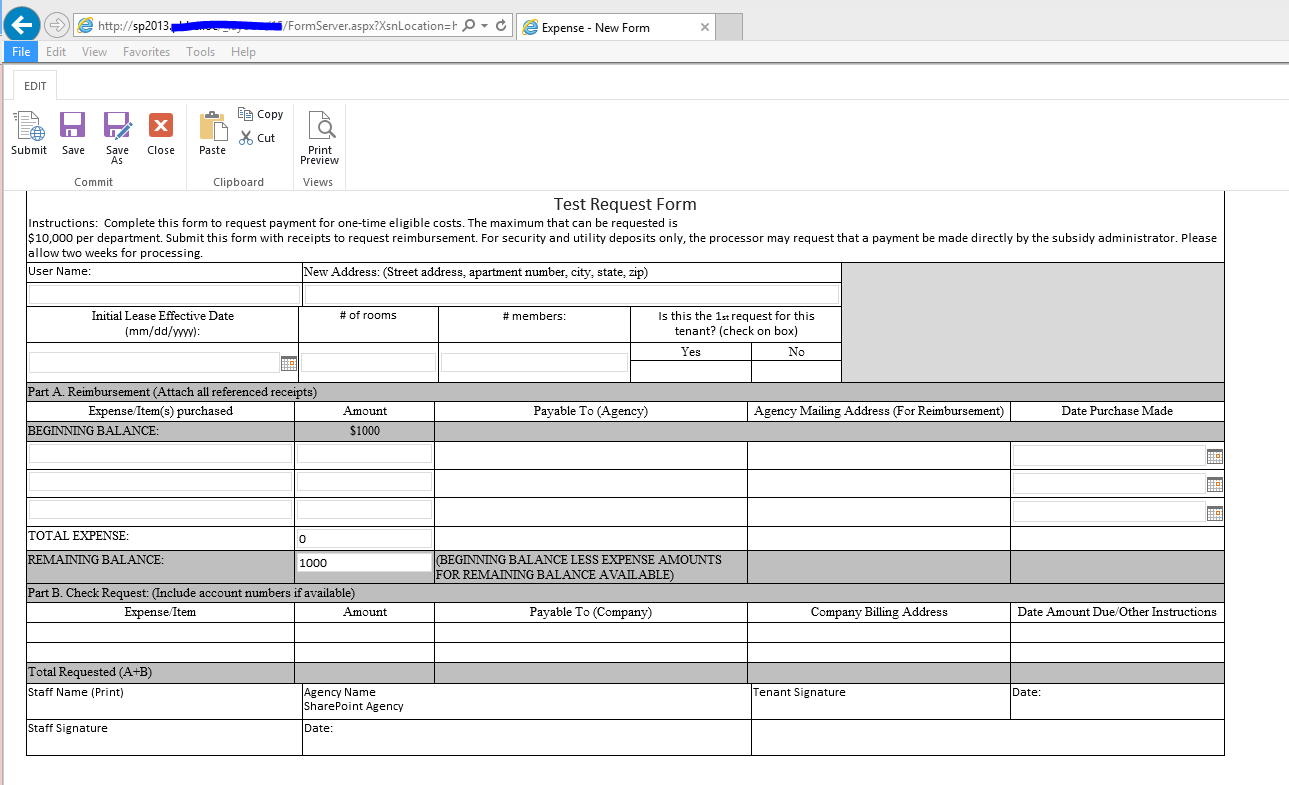Navigate back using the back arrow
The height and width of the screenshot is (785, 1289).
point(20,23)
